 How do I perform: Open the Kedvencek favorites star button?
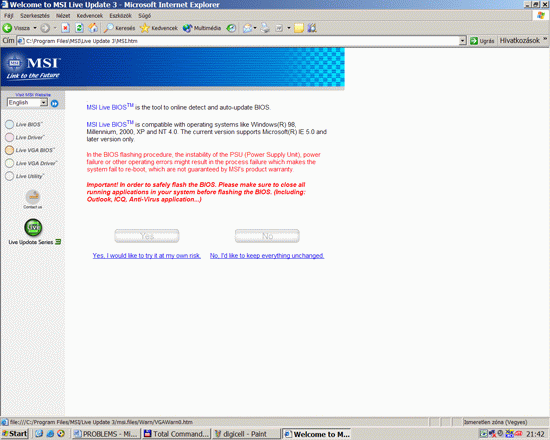(159, 28)
